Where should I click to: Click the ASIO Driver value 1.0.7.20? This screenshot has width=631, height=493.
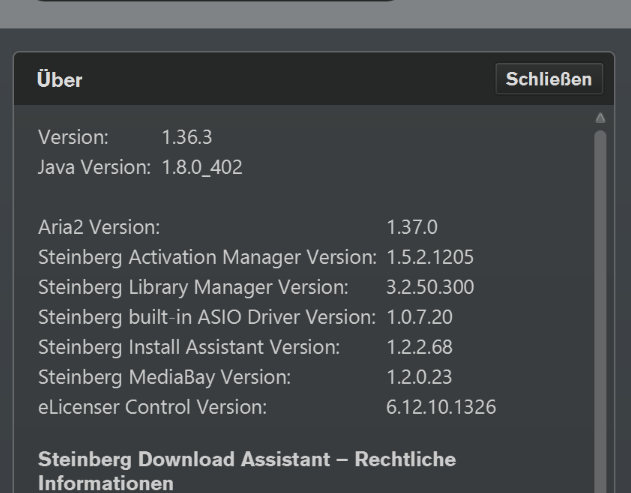(x=419, y=317)
